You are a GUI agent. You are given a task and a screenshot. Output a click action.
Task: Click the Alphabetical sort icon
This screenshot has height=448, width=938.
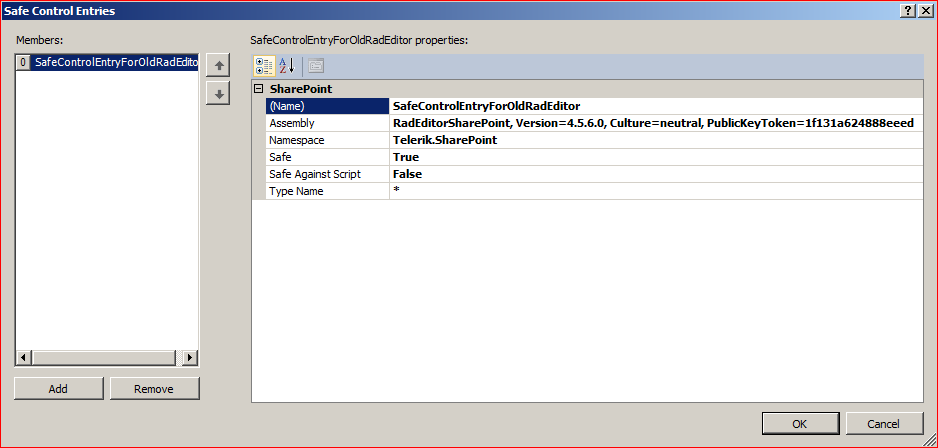(287, 67)
